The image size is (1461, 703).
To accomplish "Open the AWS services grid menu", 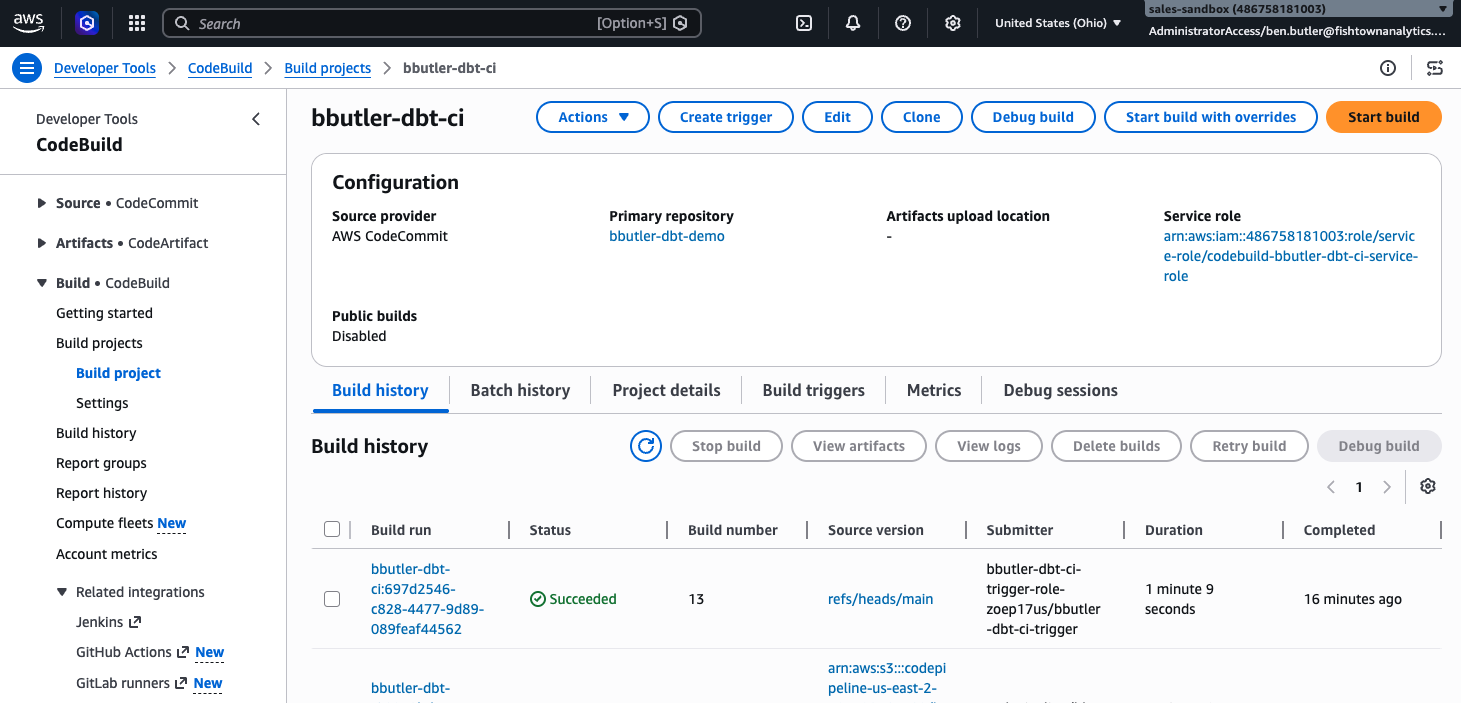I will point(137,23).
